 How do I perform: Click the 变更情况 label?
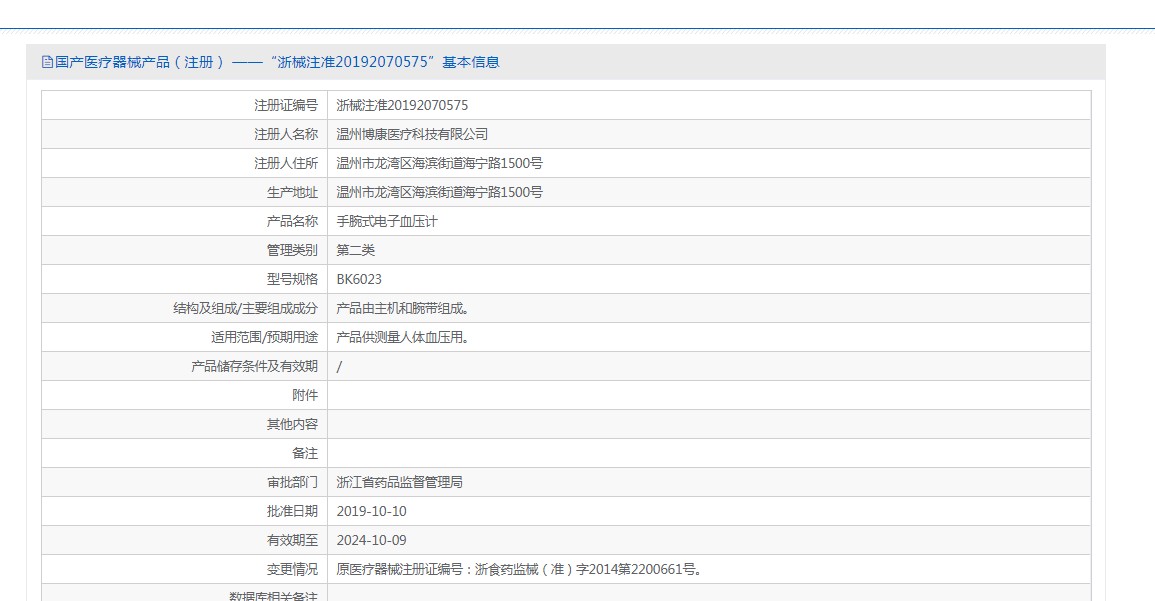(292, 569)
